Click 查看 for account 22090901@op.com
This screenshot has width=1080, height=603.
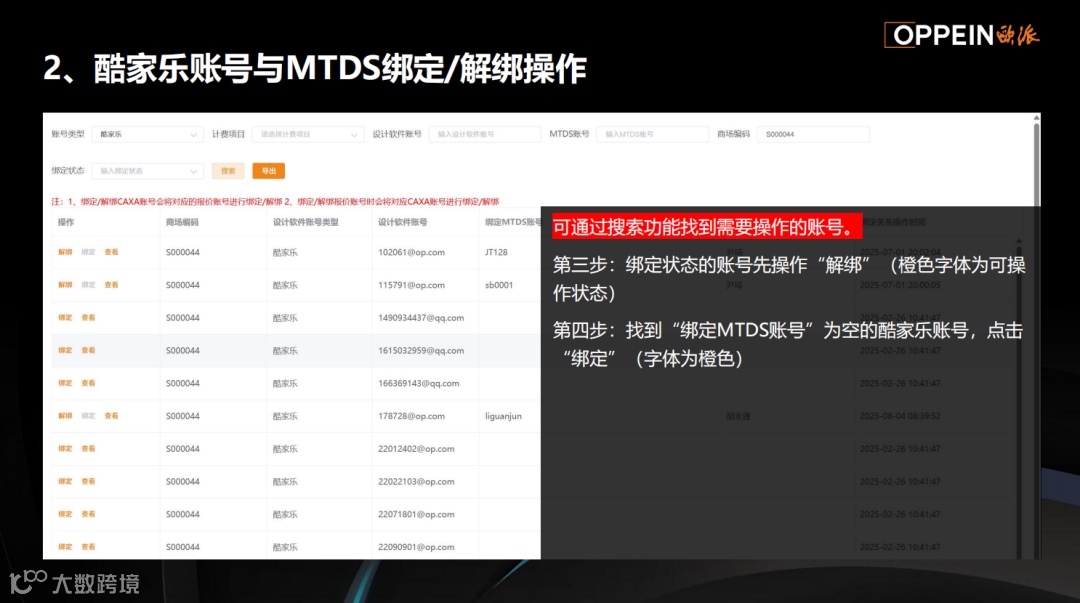coord(88,546)
